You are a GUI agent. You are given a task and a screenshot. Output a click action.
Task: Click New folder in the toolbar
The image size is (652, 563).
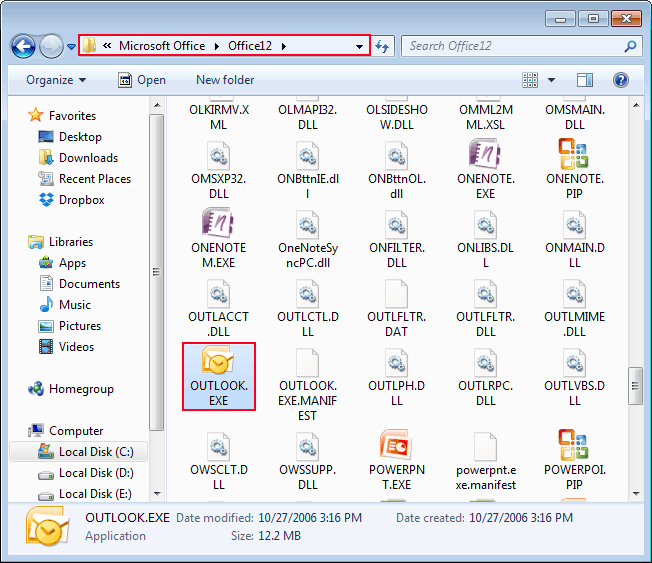tap(225, 80)
